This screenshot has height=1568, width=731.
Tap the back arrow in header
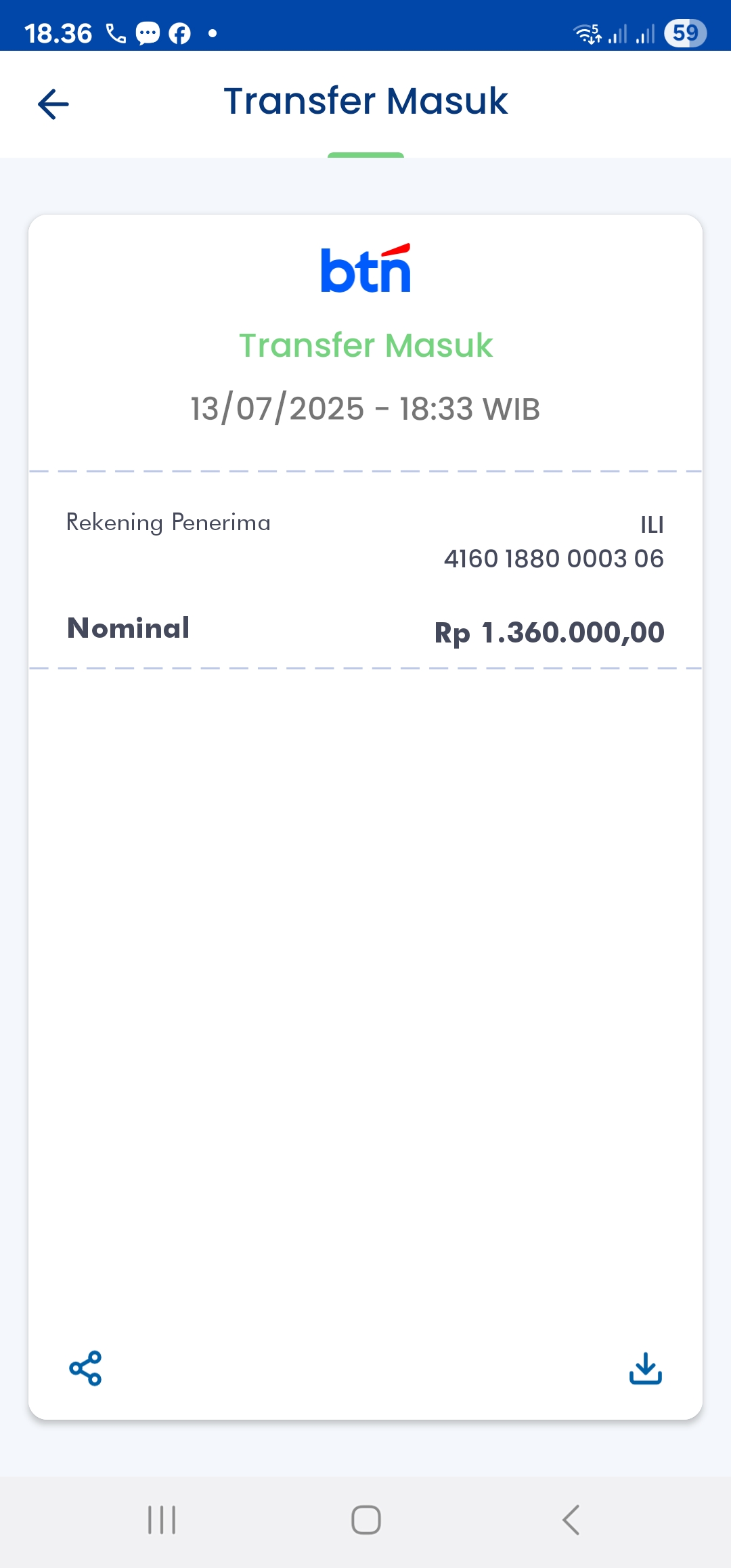53,104
